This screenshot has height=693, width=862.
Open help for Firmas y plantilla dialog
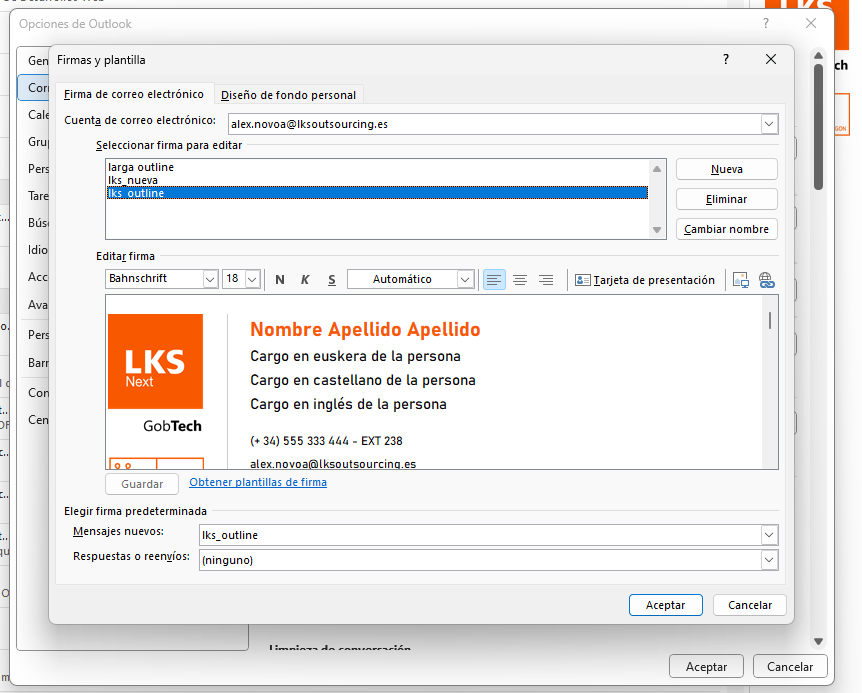[726, 59]
